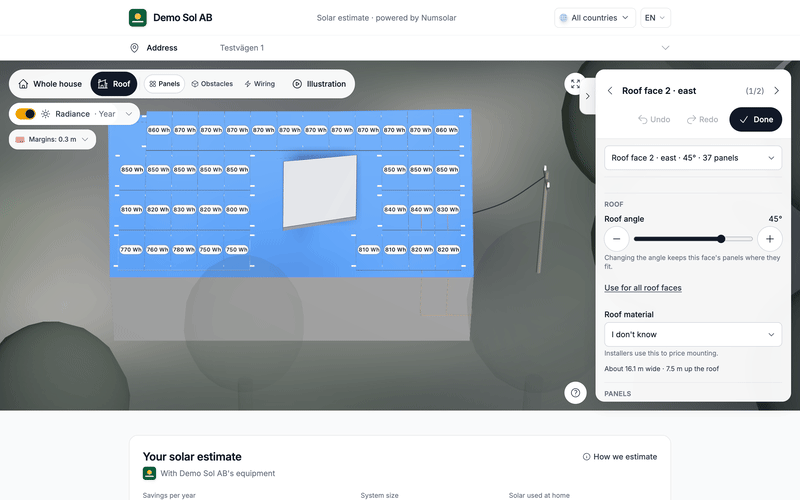Switch to the Whole house view
The height and width of the screenshot is (500, 800).
coord(50,84)
